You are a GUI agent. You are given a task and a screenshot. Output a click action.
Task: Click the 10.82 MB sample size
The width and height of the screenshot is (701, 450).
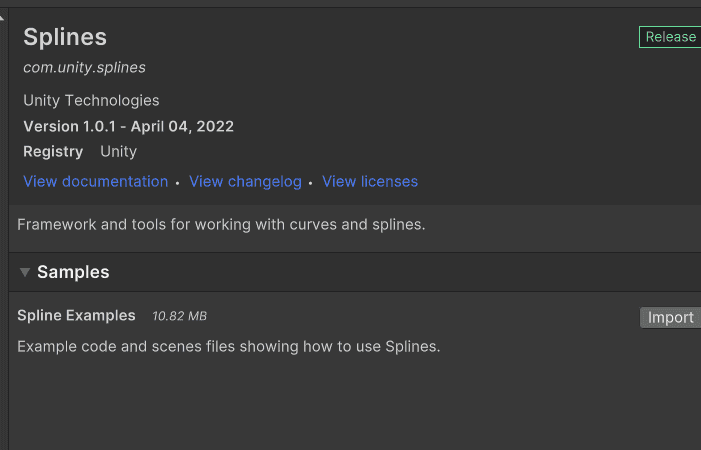tap(179, 316)
